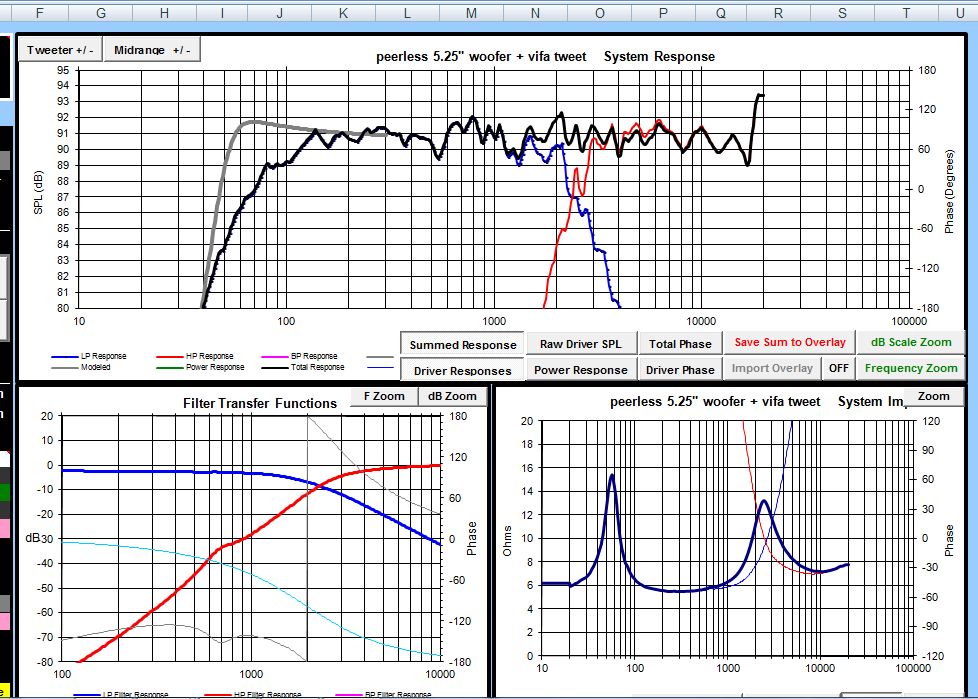The image size is (978, 699).
Task: Click Save Sum to Overlay
Action: pyautogui.click(x=790, y=342)
